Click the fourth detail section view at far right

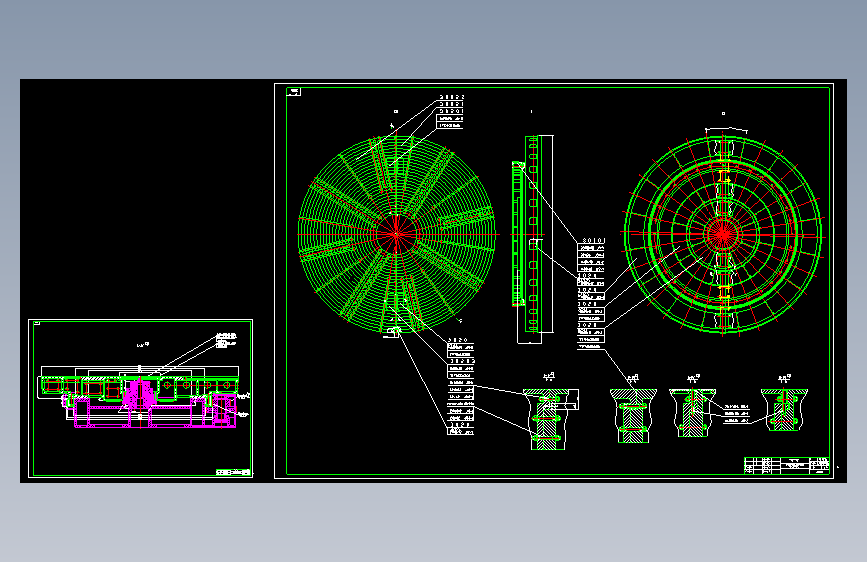point(784,410)
